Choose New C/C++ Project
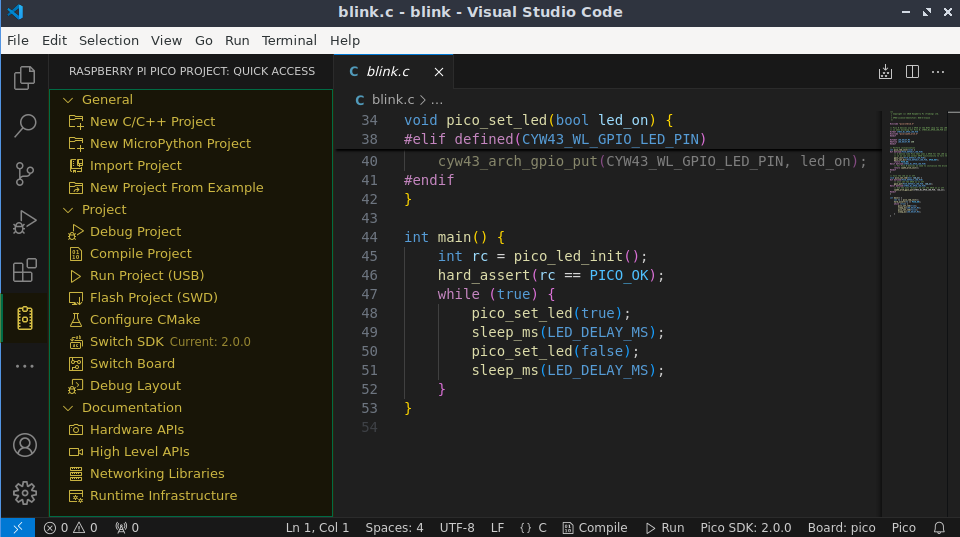 pyautogui.click(x=191, y=122)
